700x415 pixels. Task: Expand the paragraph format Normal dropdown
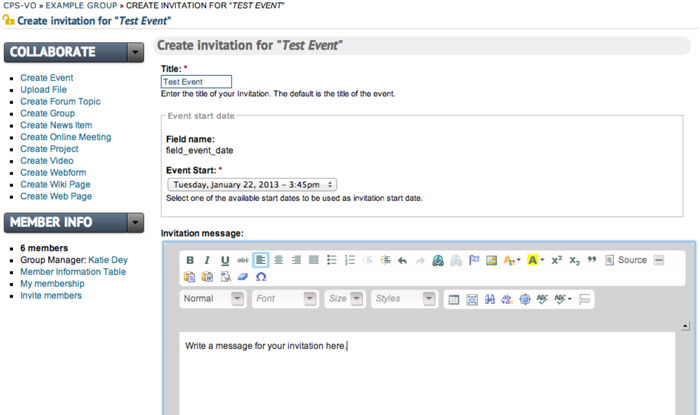pos(212,299)
